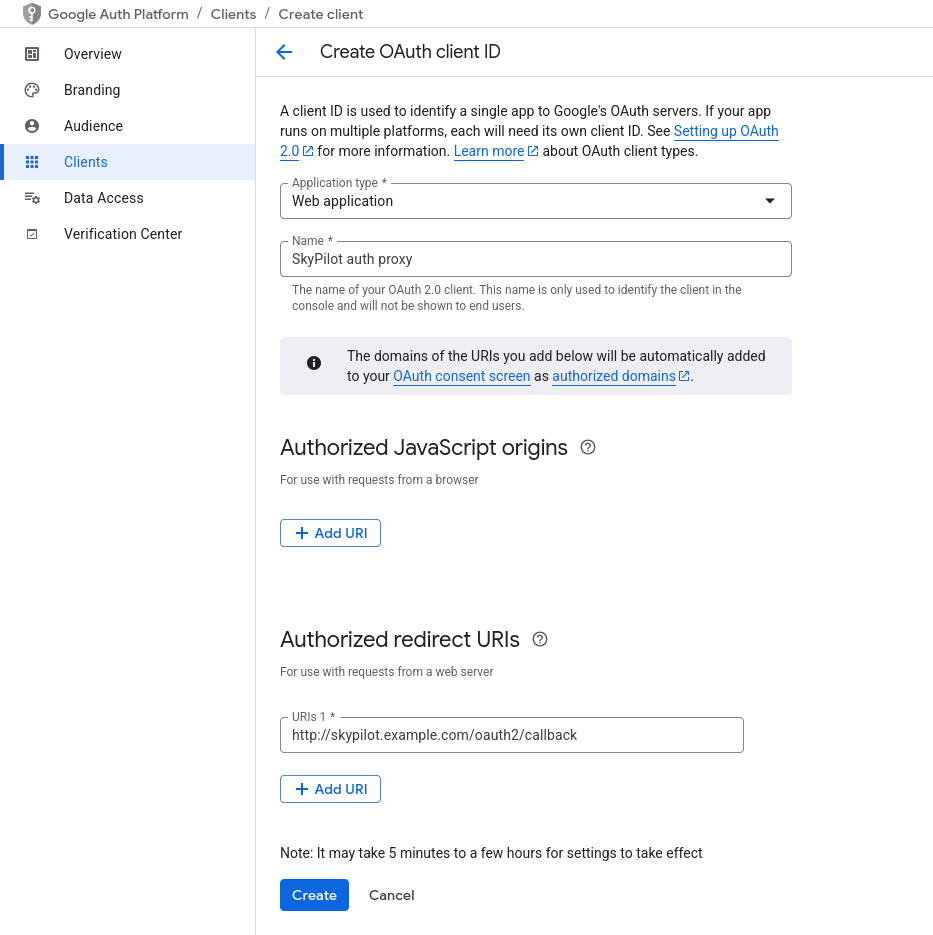Click the "Create OAuth client ID" heading
The width and height of the screenshot is (933, 935).
click(x=410, y=52)
